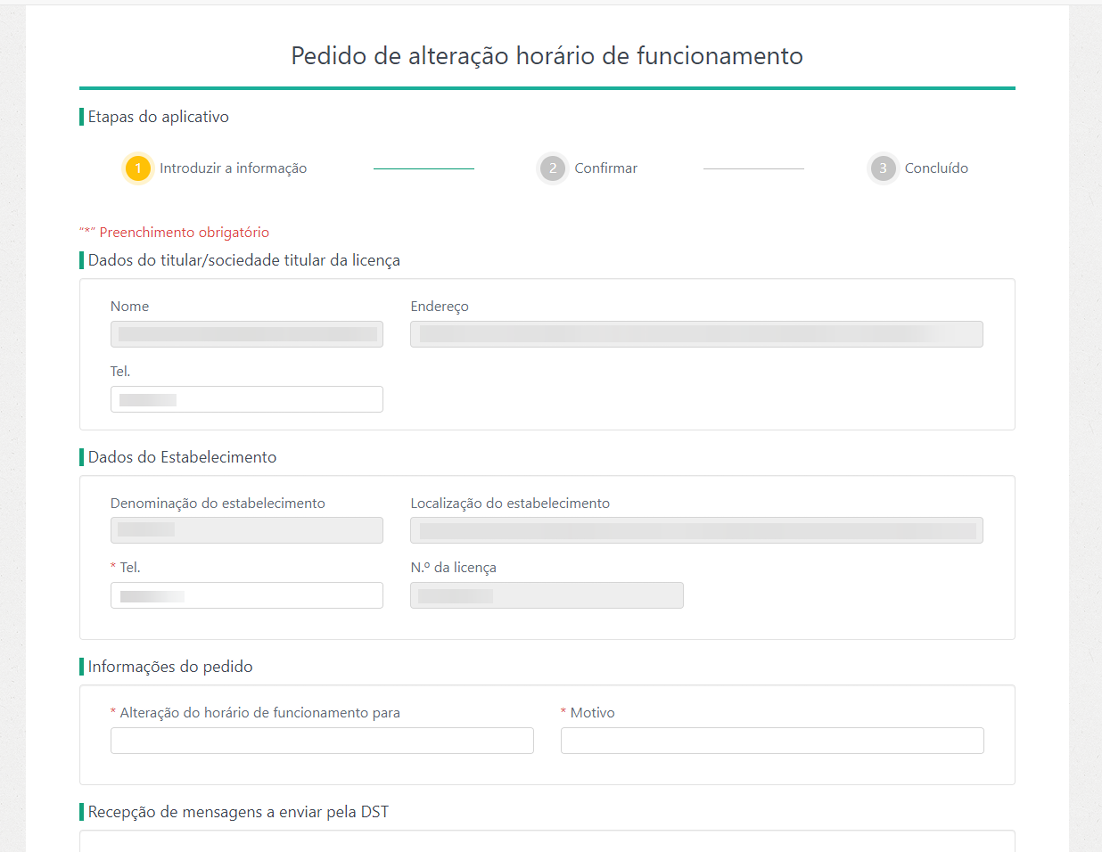Click the 'Informações do pedido' section heading

[x=170, y=666]
